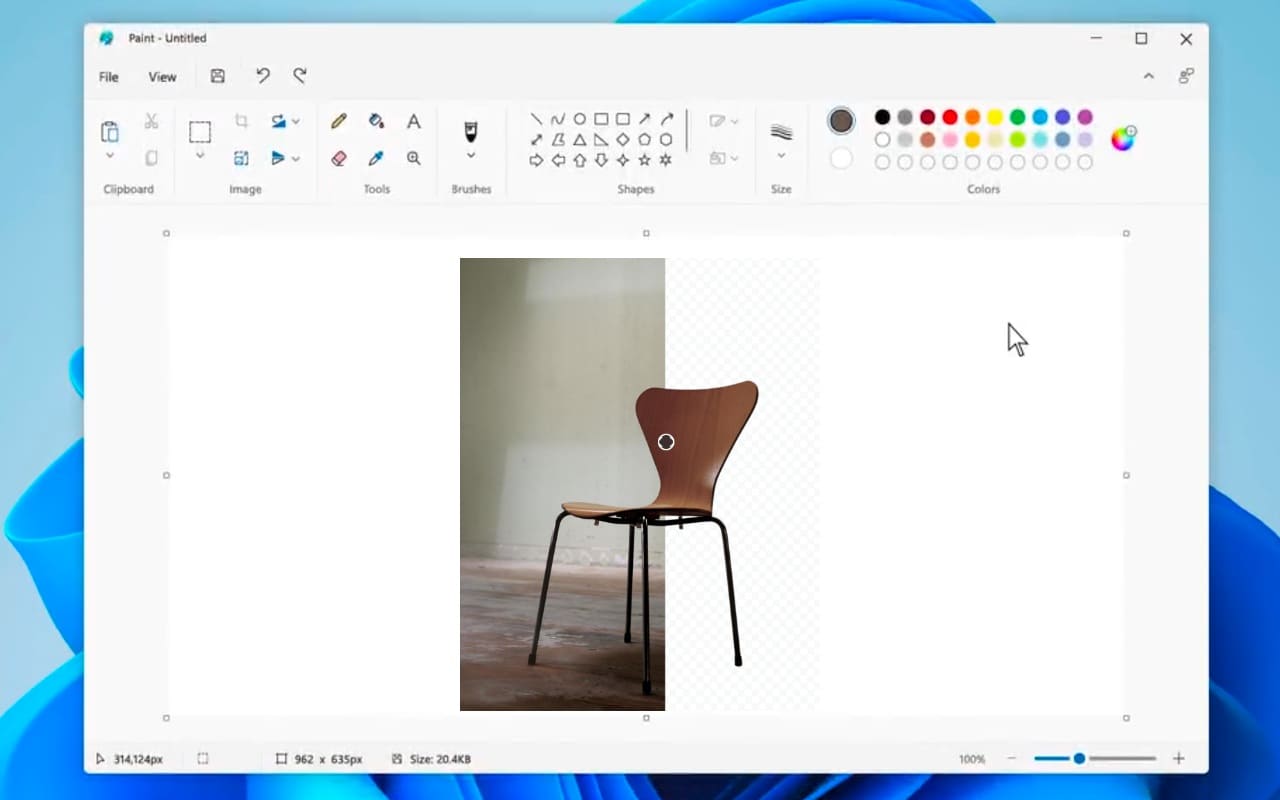
Task: Open the View menu
Action: [x=162, y=77]
